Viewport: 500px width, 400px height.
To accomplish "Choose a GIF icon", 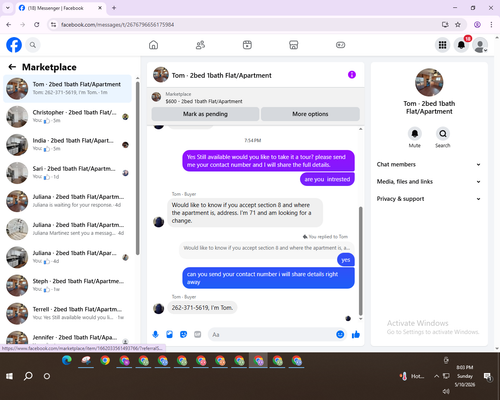I will point(198,334).
